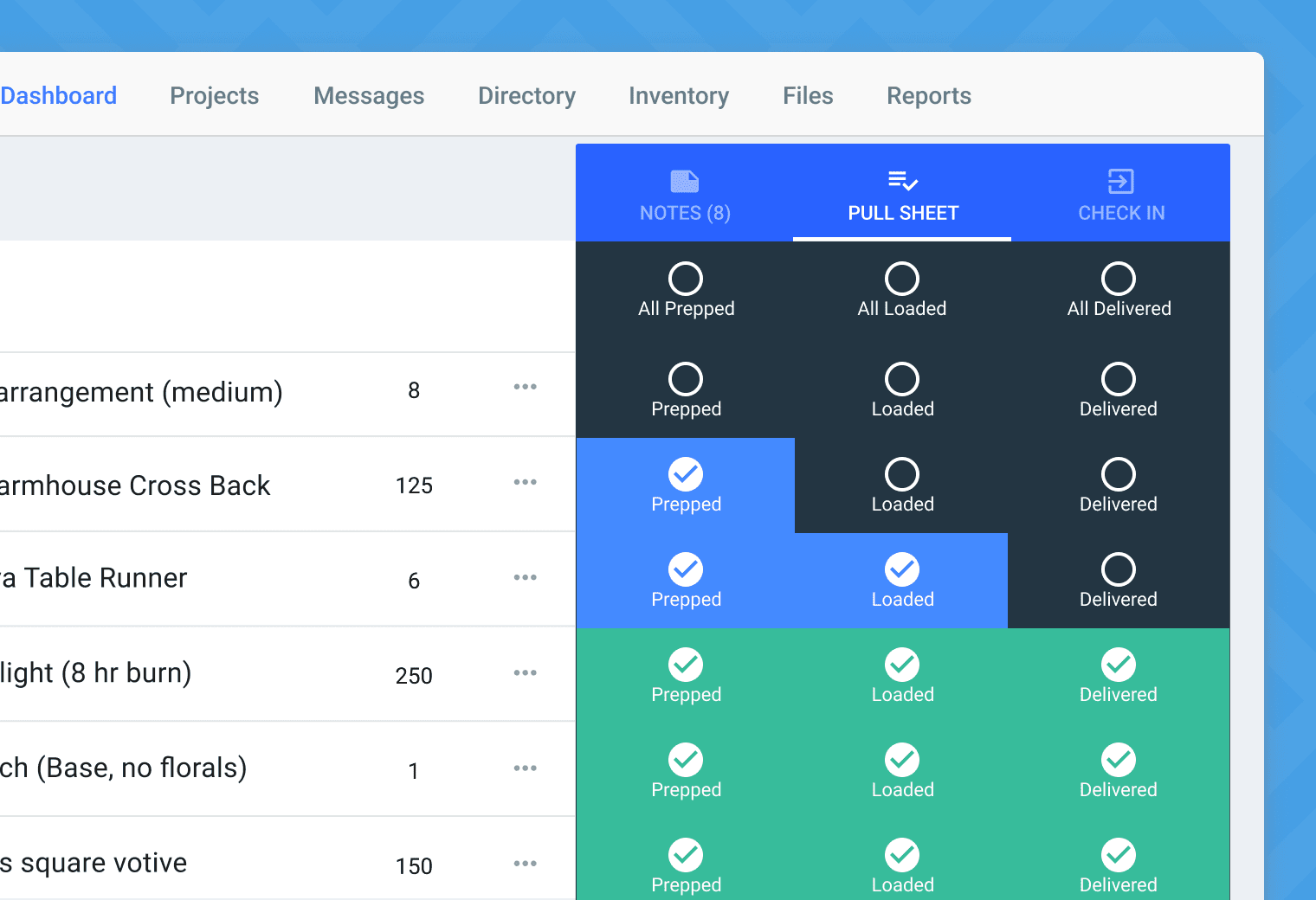Select the Farmhouse Cross Back item name

[135, 485]
